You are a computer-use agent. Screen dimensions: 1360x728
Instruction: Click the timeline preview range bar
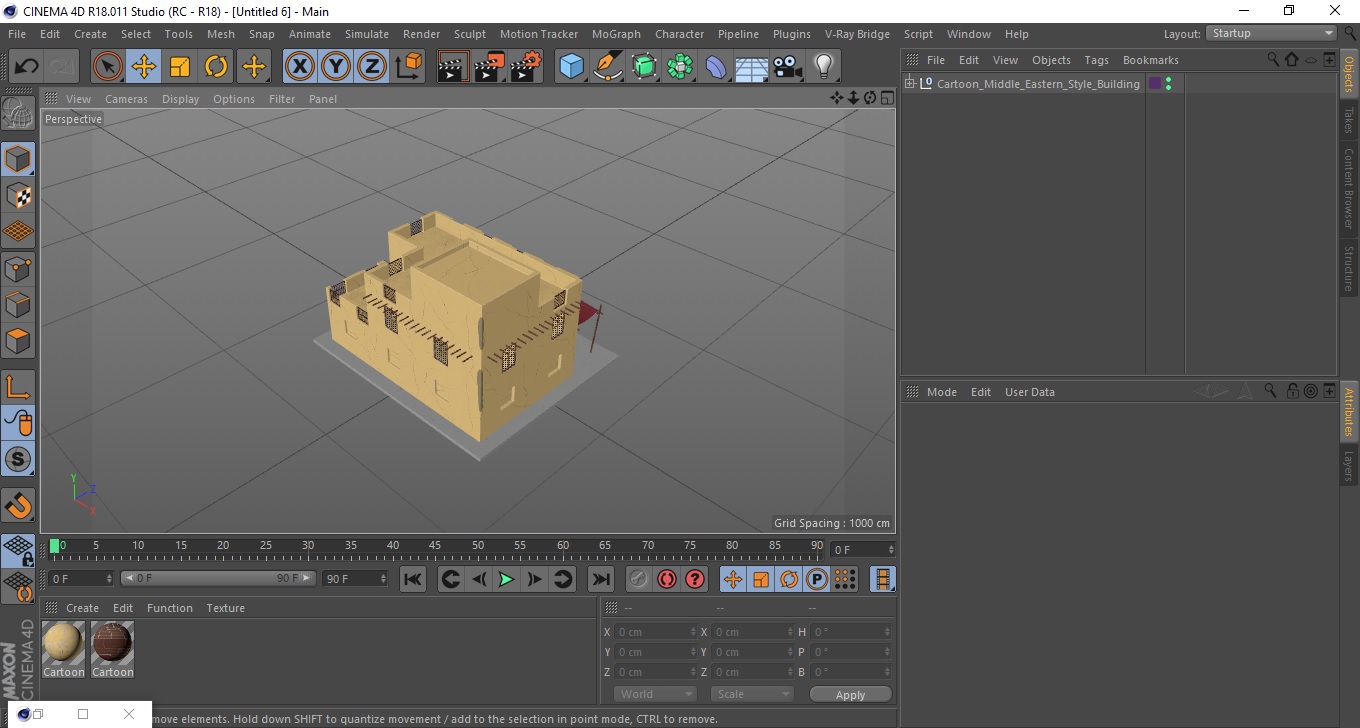pyautogui.click(x=218, y=578)
